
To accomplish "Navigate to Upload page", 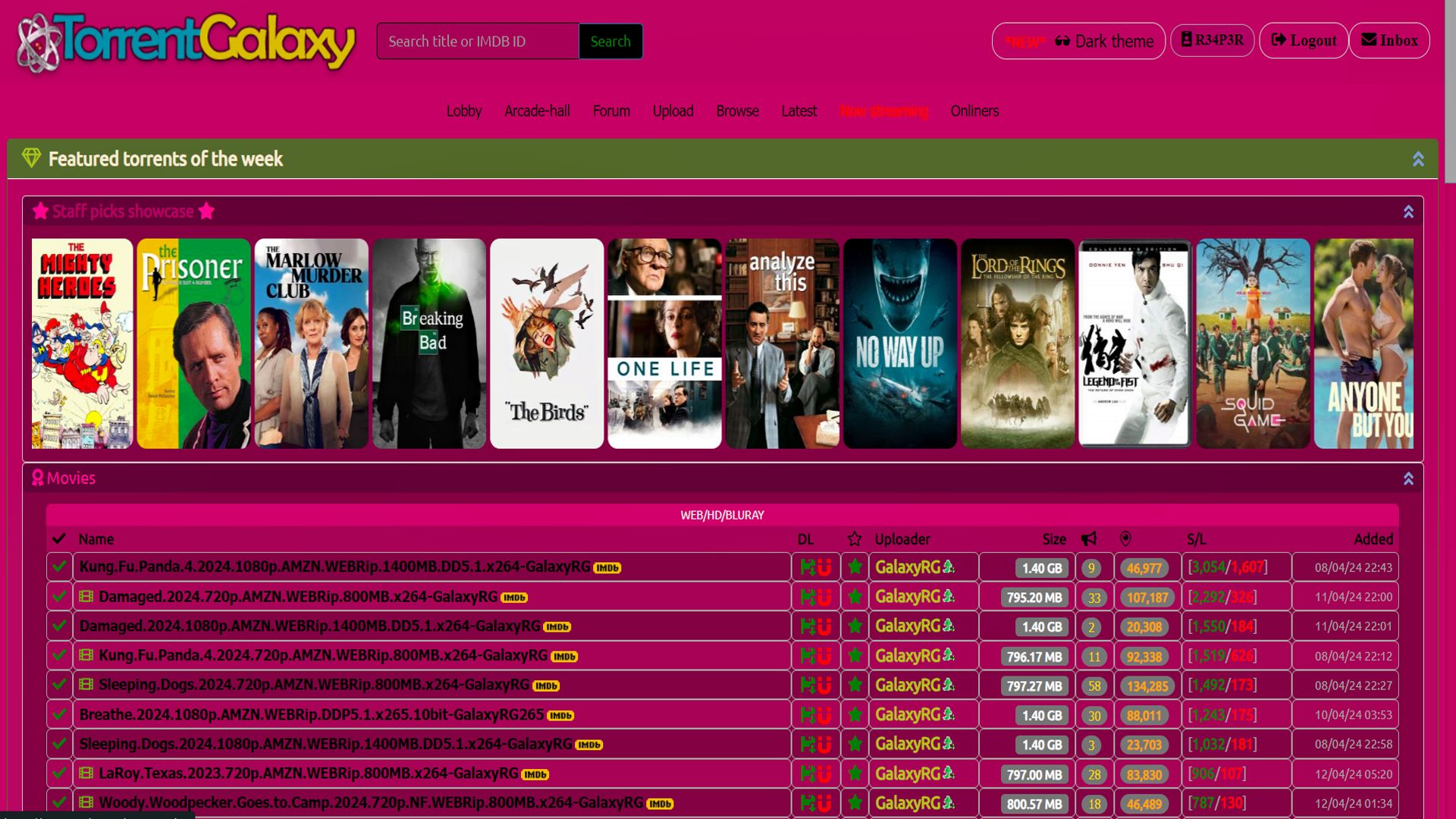I will click(x=673, y=111).
